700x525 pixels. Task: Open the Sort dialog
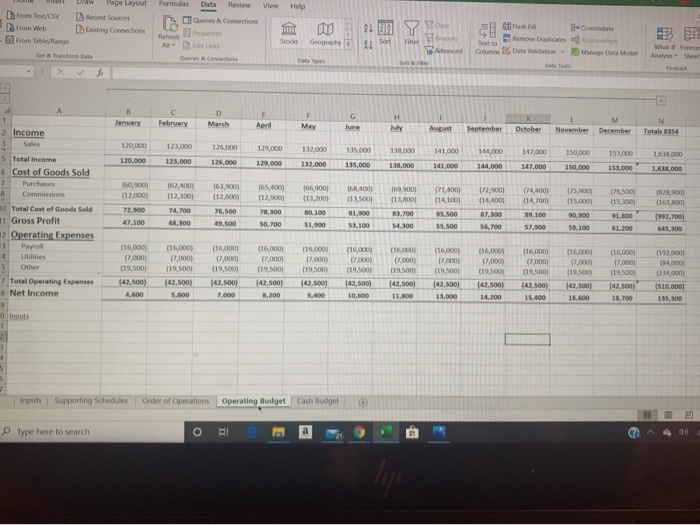[x=385, y=32]
